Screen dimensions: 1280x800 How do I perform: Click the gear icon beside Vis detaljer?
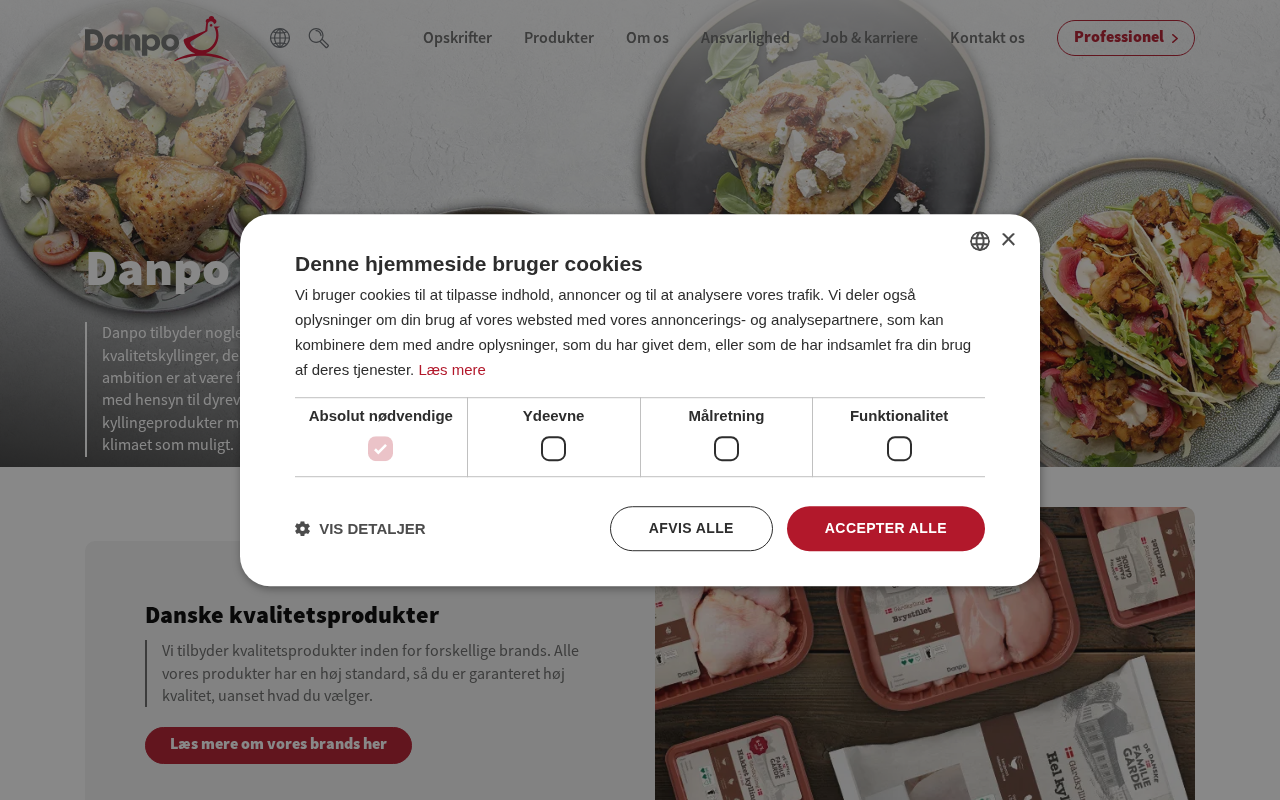click(x=302, y=529)
